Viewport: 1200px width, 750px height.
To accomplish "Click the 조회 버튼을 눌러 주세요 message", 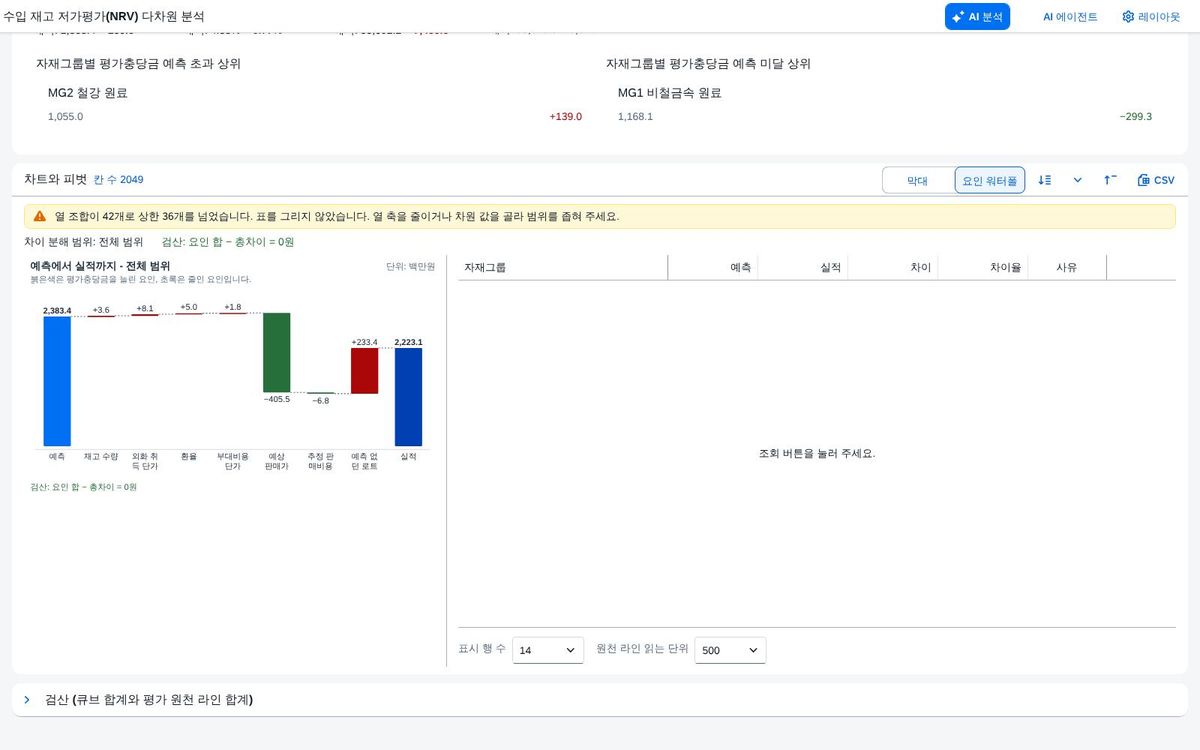I will point(817,453).
